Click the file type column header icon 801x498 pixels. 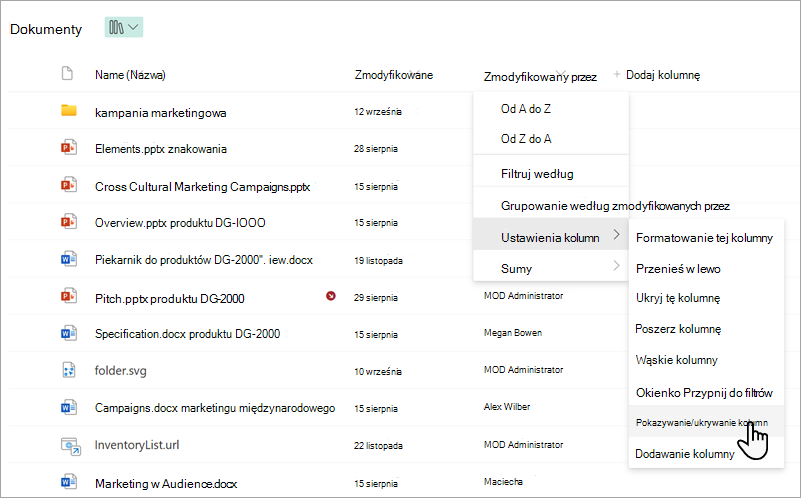tap(67, 74)
